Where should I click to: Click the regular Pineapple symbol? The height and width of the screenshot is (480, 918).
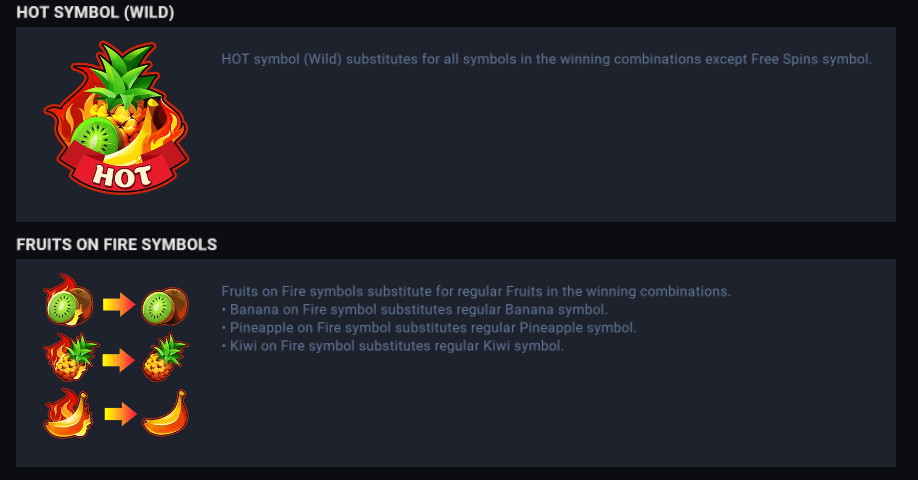point(164,359)
